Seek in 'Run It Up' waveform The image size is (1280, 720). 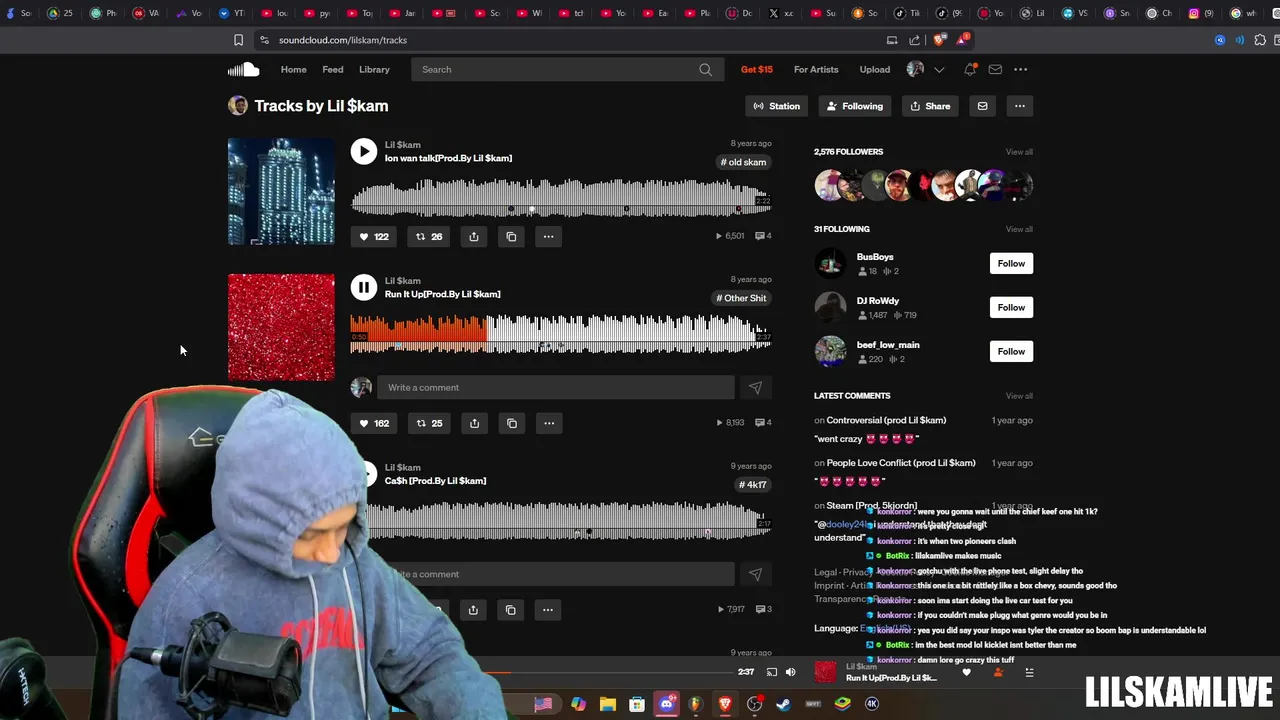tap(560, 334)
